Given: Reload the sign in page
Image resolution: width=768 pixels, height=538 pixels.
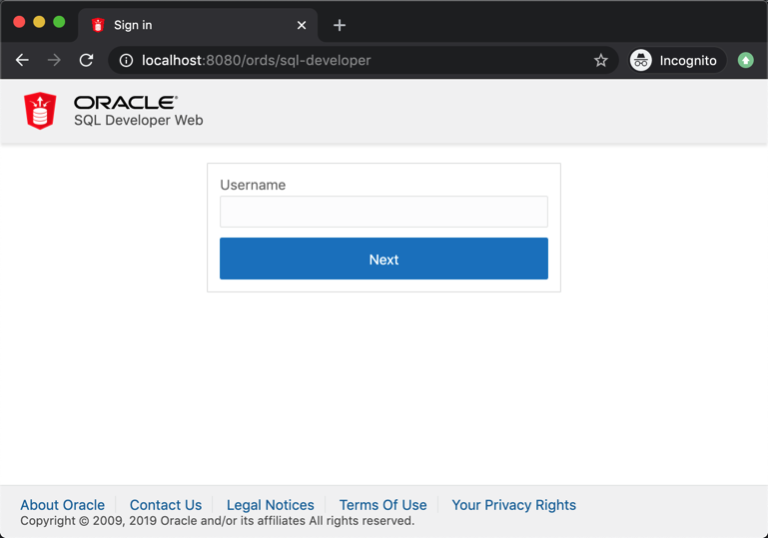Looking at the screenshot, I should [86, 60].
